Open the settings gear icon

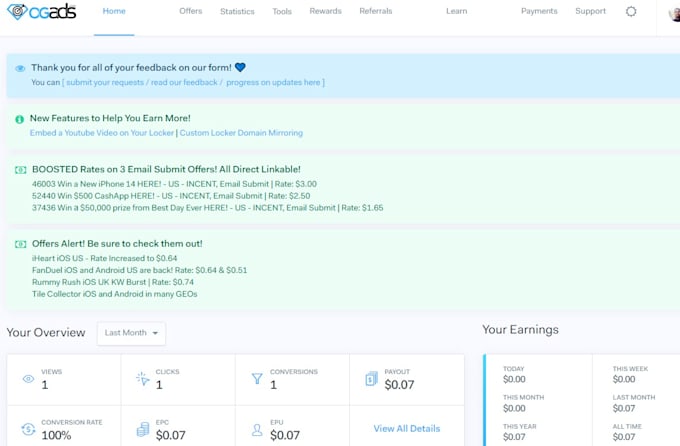click(x=631, y=12)
